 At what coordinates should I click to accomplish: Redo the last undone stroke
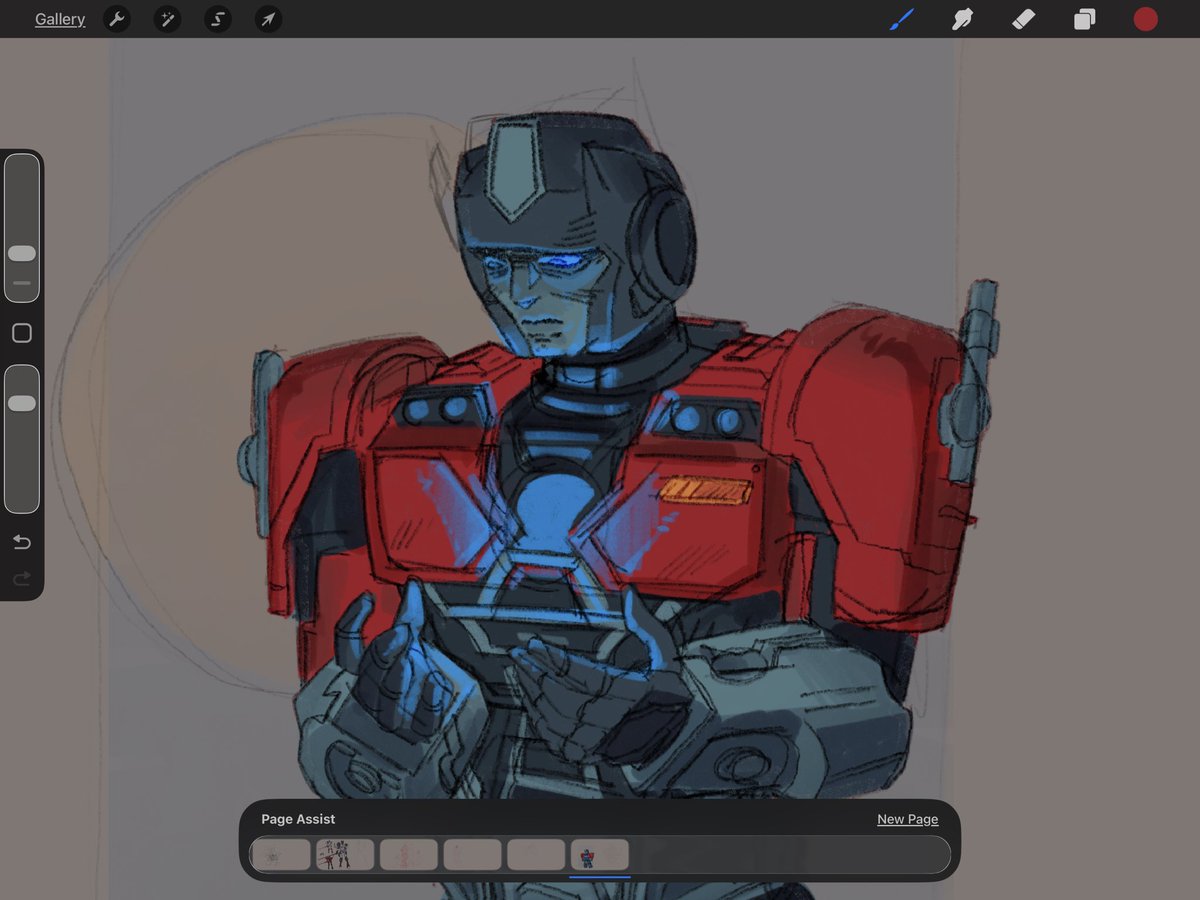(x=22, y=578)
